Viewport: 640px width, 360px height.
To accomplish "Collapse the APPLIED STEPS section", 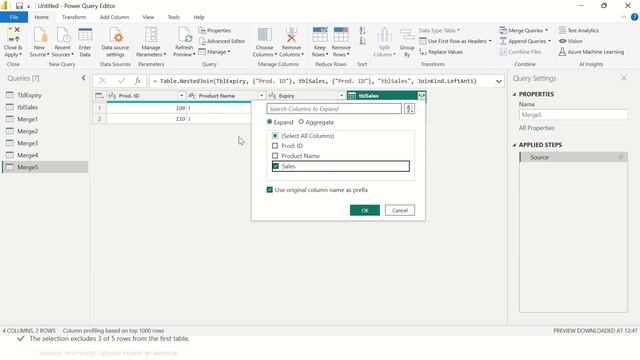I will tap(514, 145).
